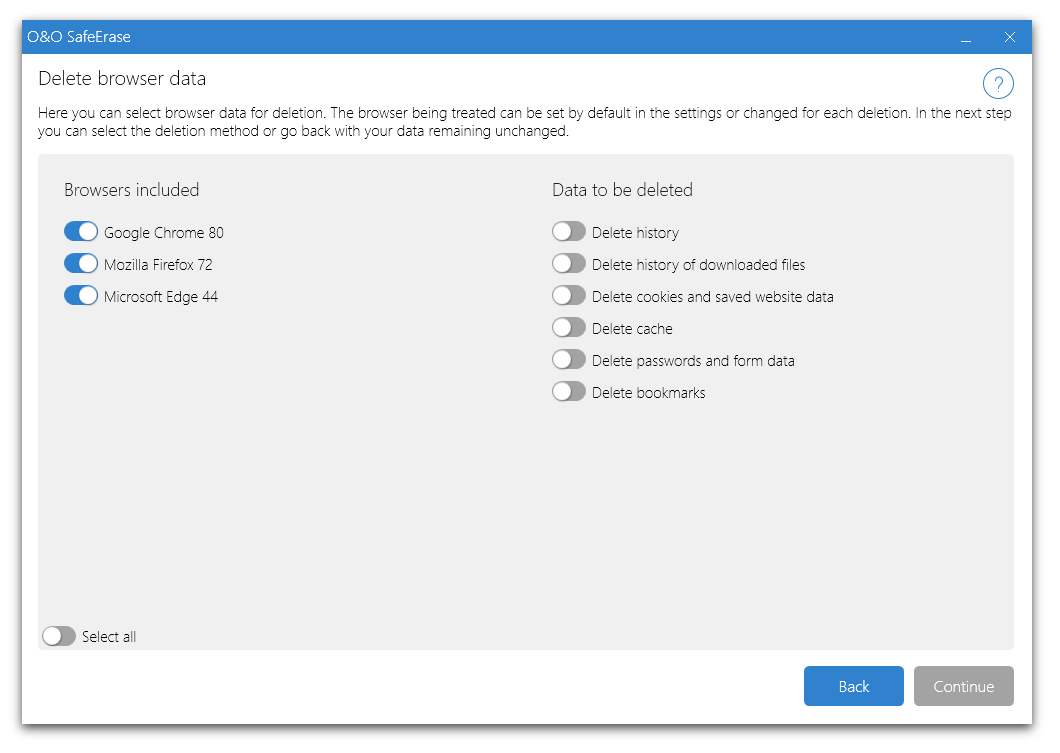Image resolution: width=1060 pixels, height=753 pixels.
Task: Click the Delete history label text
Action: point(635,233)
